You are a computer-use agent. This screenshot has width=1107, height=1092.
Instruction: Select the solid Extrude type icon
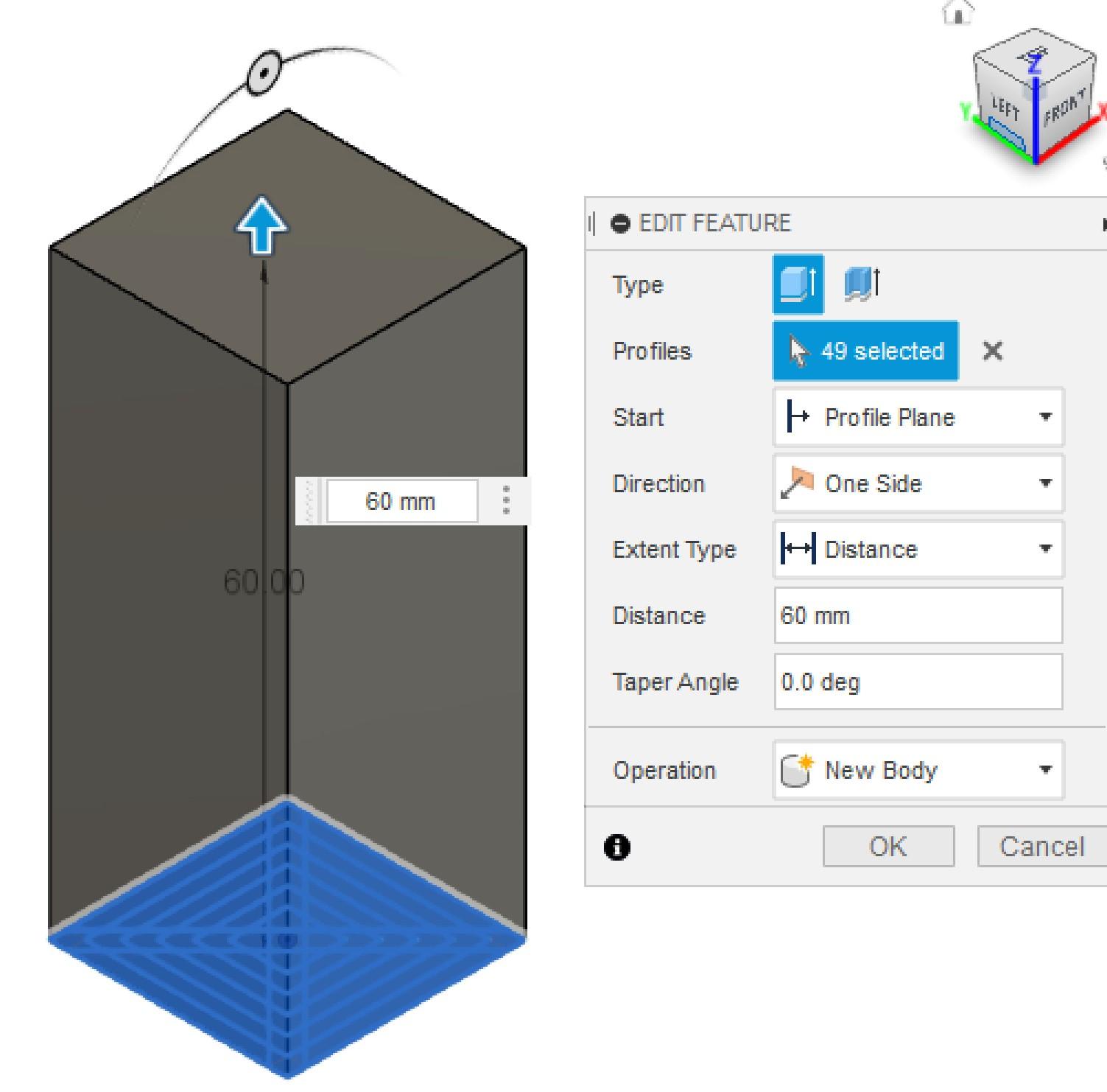[798, 284]
